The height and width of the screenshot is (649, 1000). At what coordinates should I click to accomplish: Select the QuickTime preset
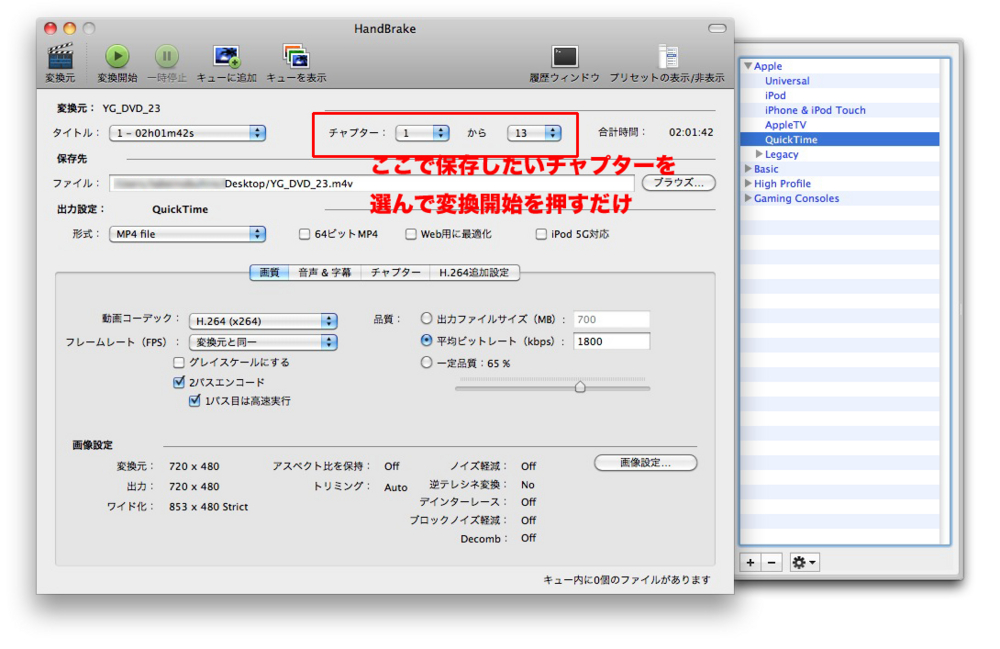pyautogui.click(x=791, y=140)
